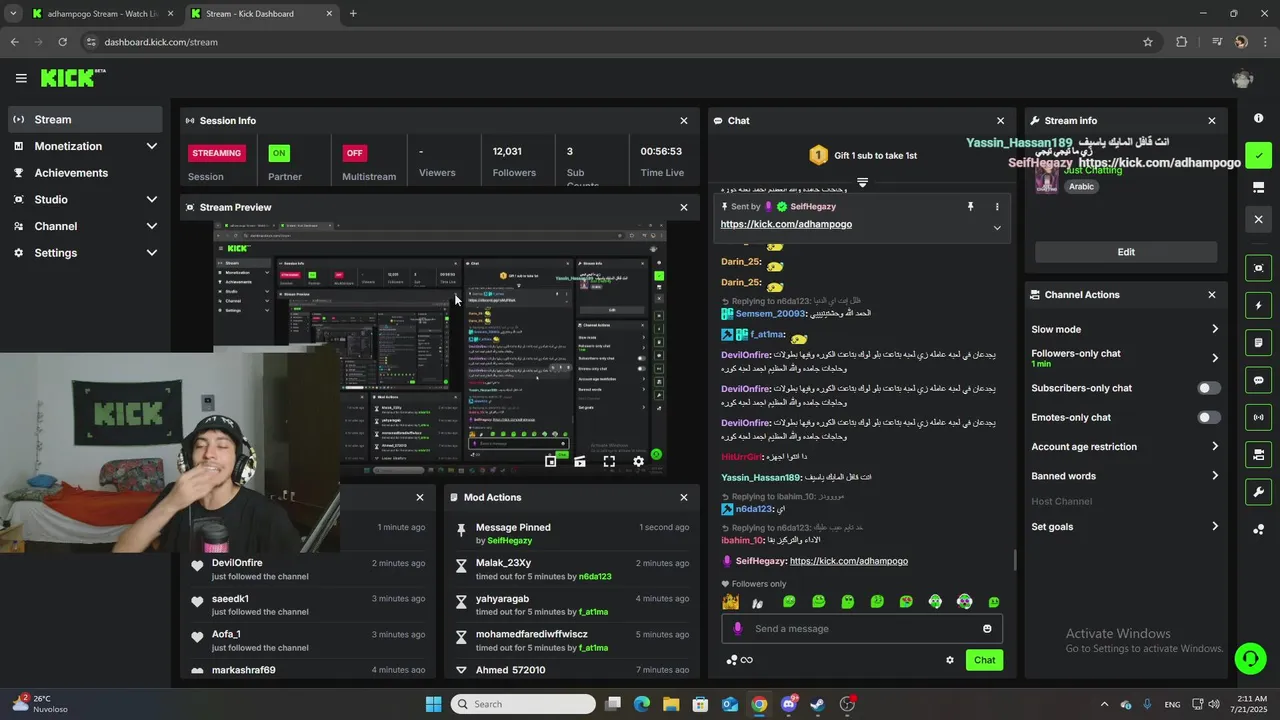This screenshot has height=720, width=1280.
Task: Open pinned kick.com/adhampogo link
Action: 786,224
